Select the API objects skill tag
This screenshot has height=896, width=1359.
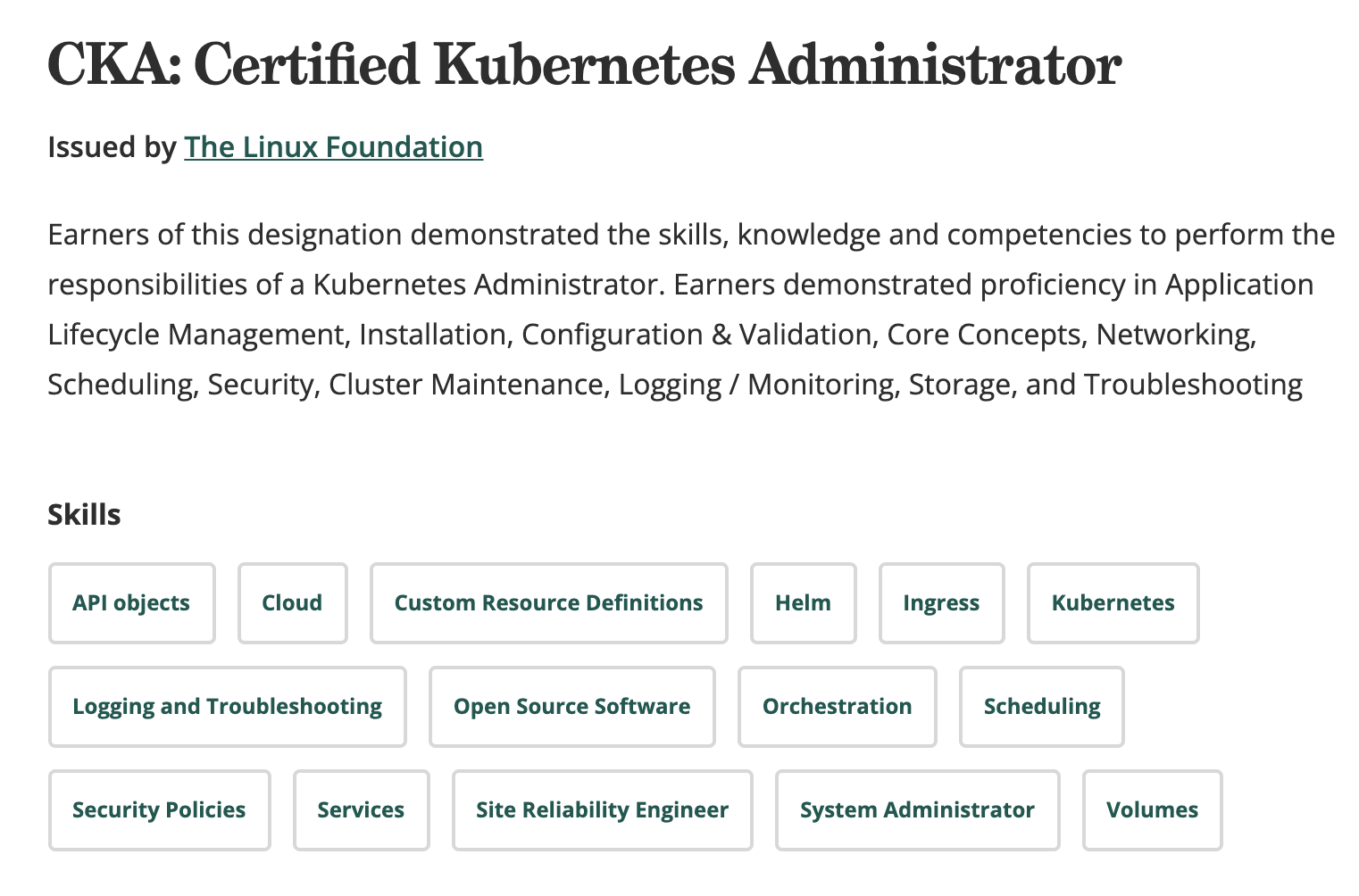pyautogui.click(x=132, y=603)
